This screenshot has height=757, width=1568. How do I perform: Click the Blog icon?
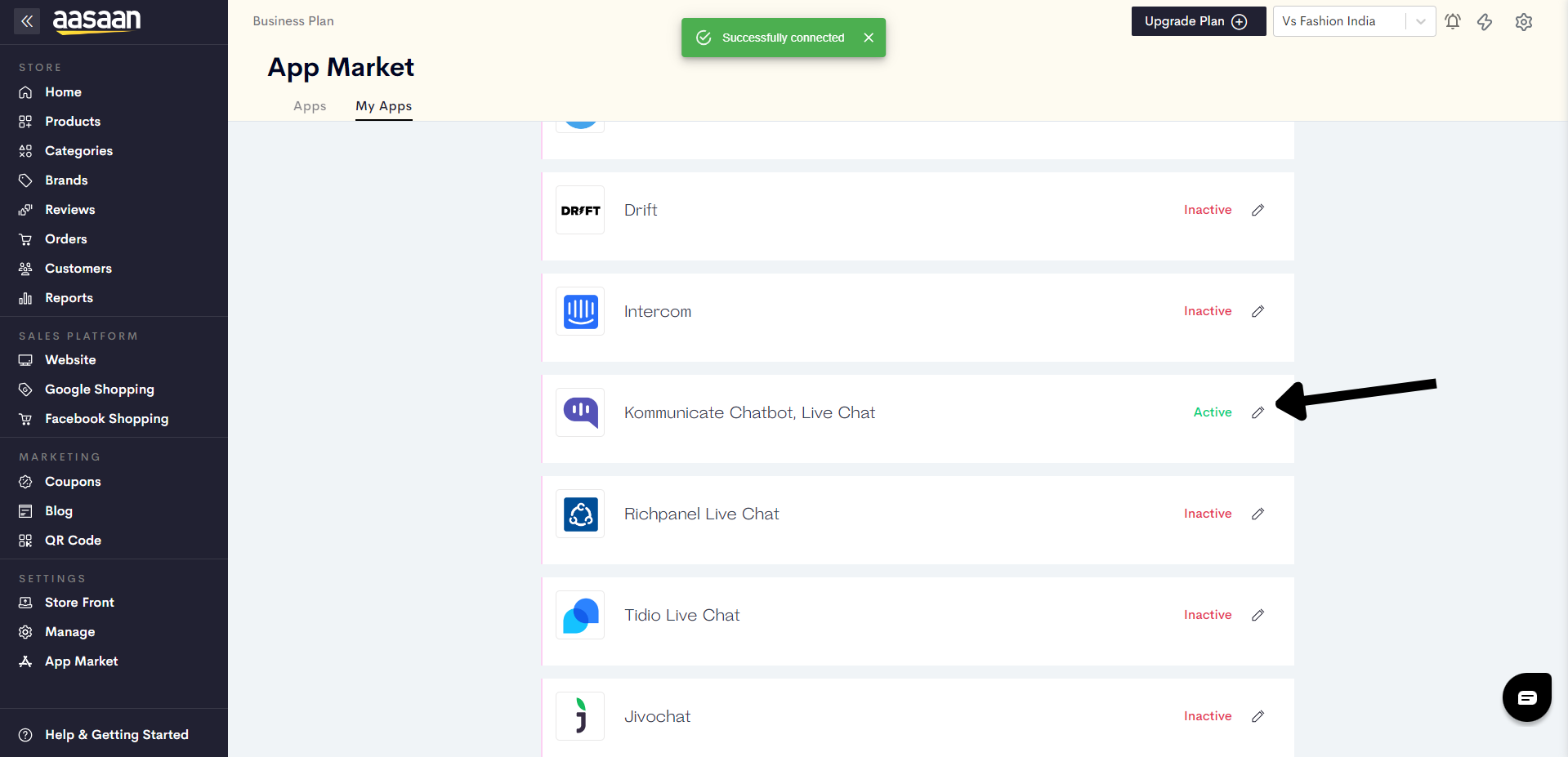tap(25, 511)
